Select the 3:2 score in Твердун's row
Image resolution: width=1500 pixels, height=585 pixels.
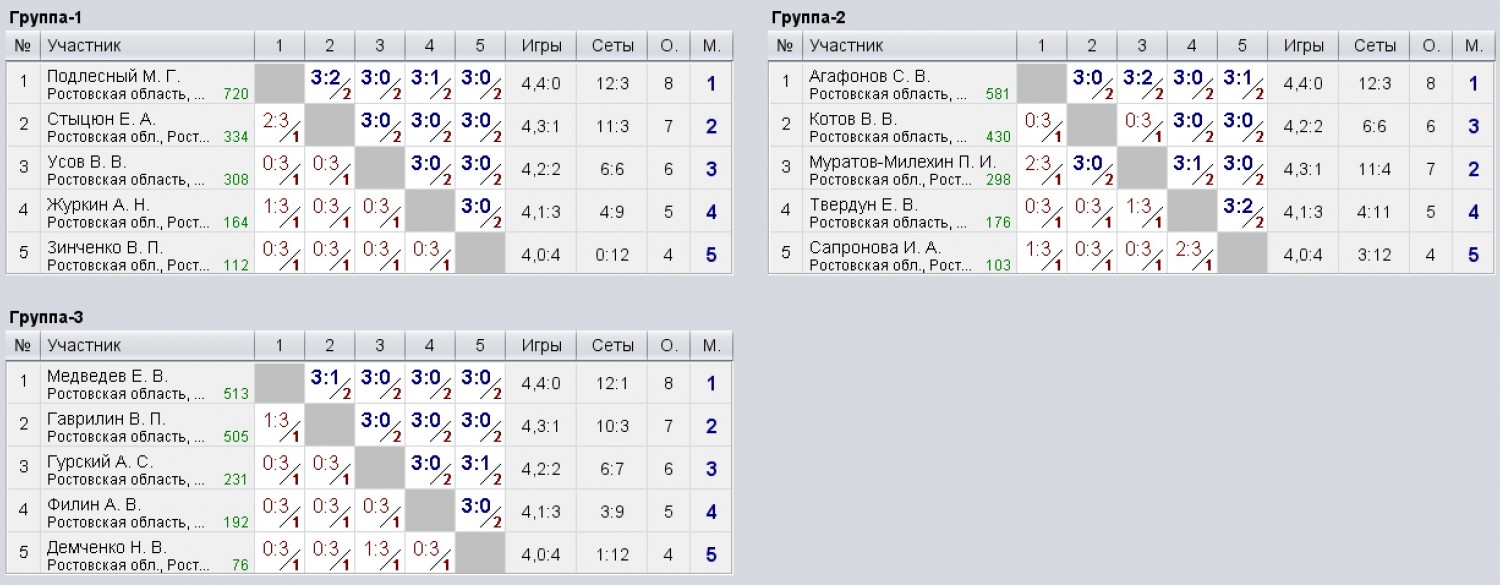point(1241,211)
